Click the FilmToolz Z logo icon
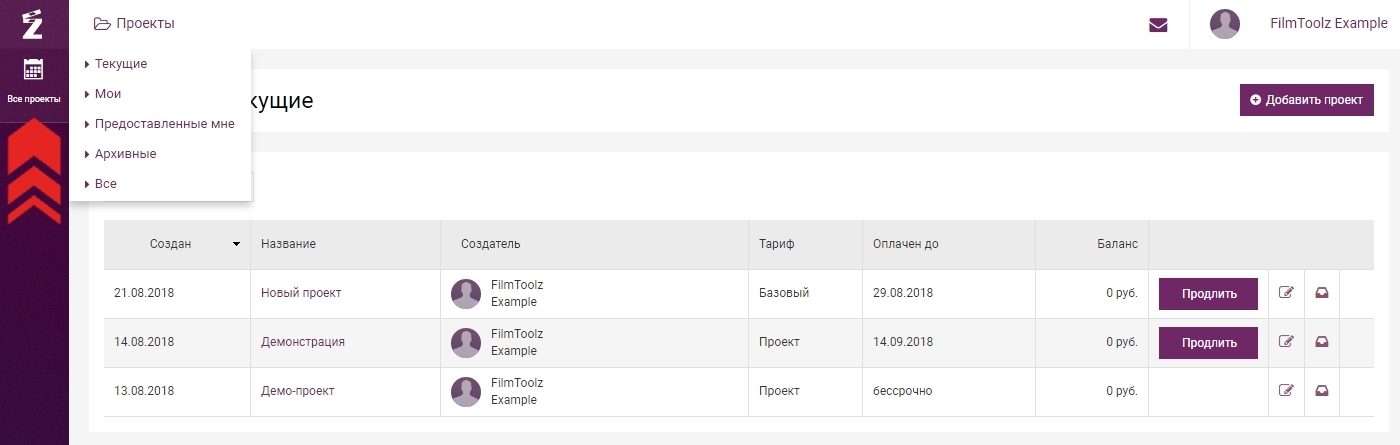Image resolution: width=1400 pixels, height=445 pixels. pos(33,23)
